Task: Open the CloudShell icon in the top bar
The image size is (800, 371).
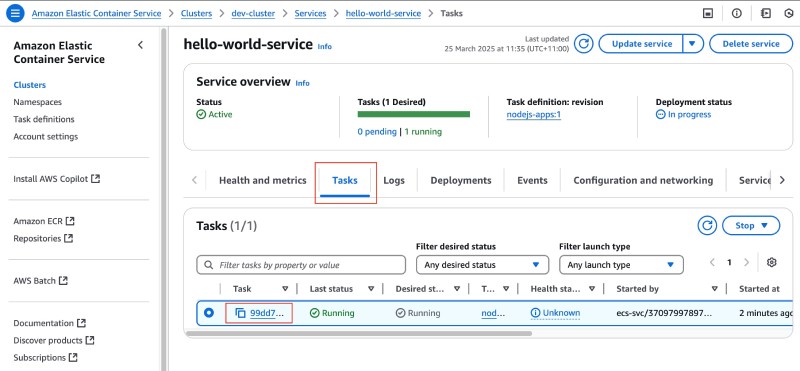Action: [x=708, y=13]
